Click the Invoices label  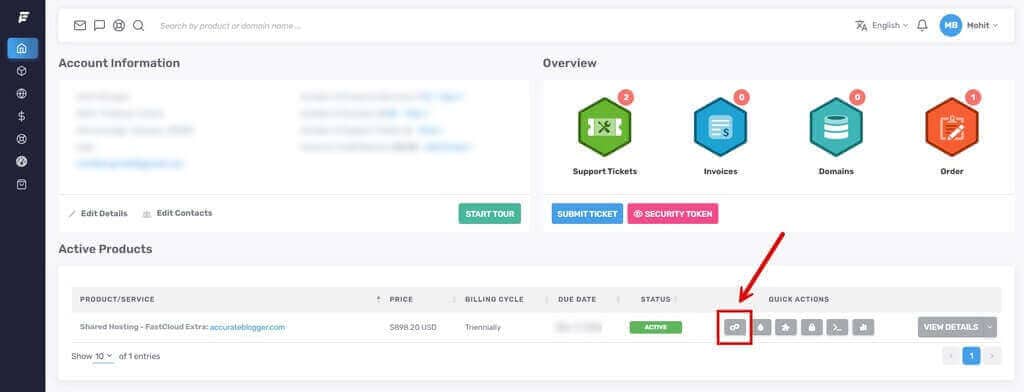tap(720, 171)
